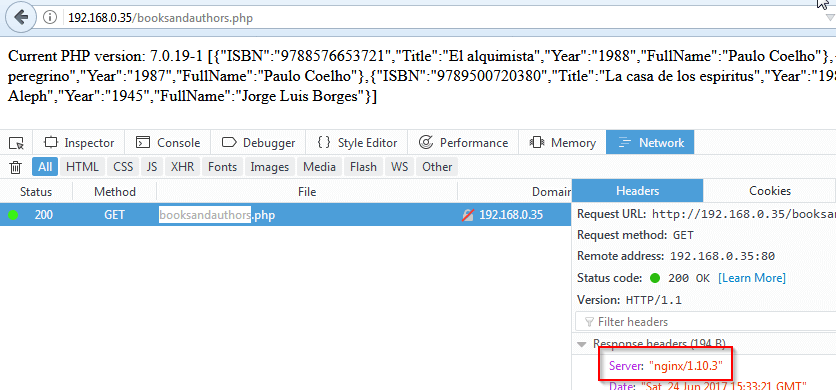Sort requests by Status column

pyautogui.click(x=36, y=192)
